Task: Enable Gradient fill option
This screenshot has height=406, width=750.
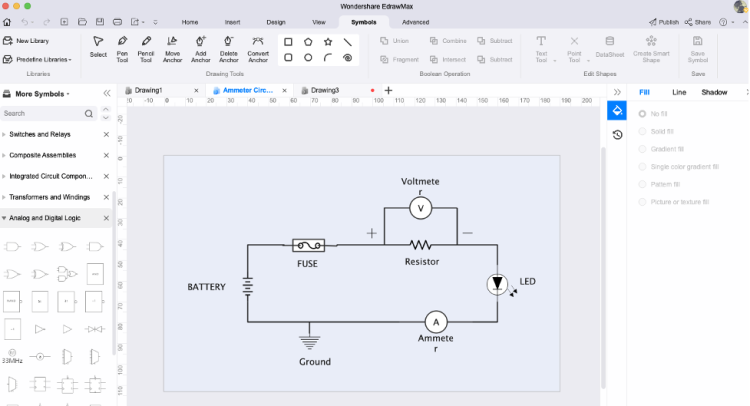Action: [642, 149]
